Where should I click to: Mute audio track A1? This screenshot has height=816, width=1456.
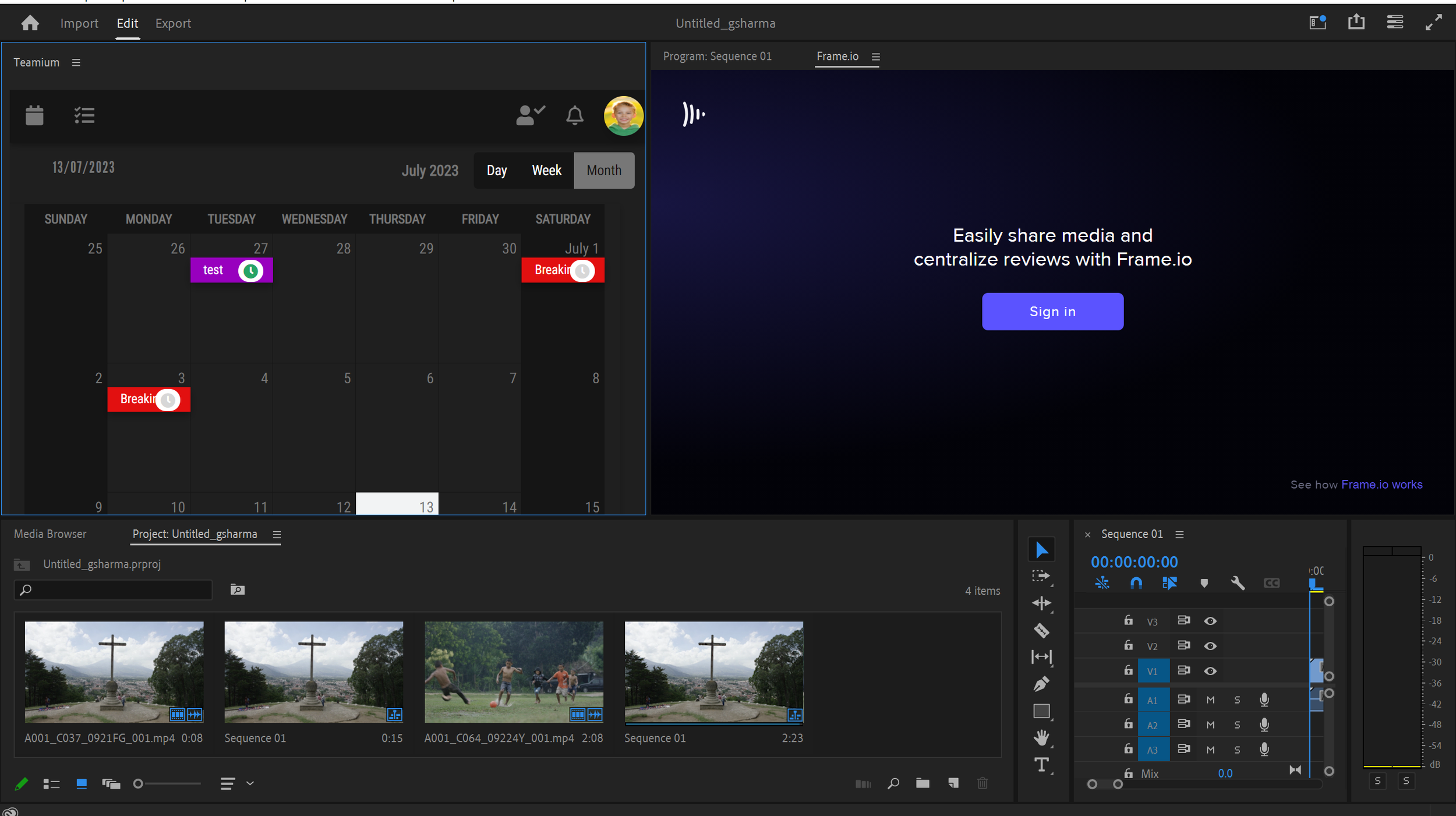[1210, 700]
